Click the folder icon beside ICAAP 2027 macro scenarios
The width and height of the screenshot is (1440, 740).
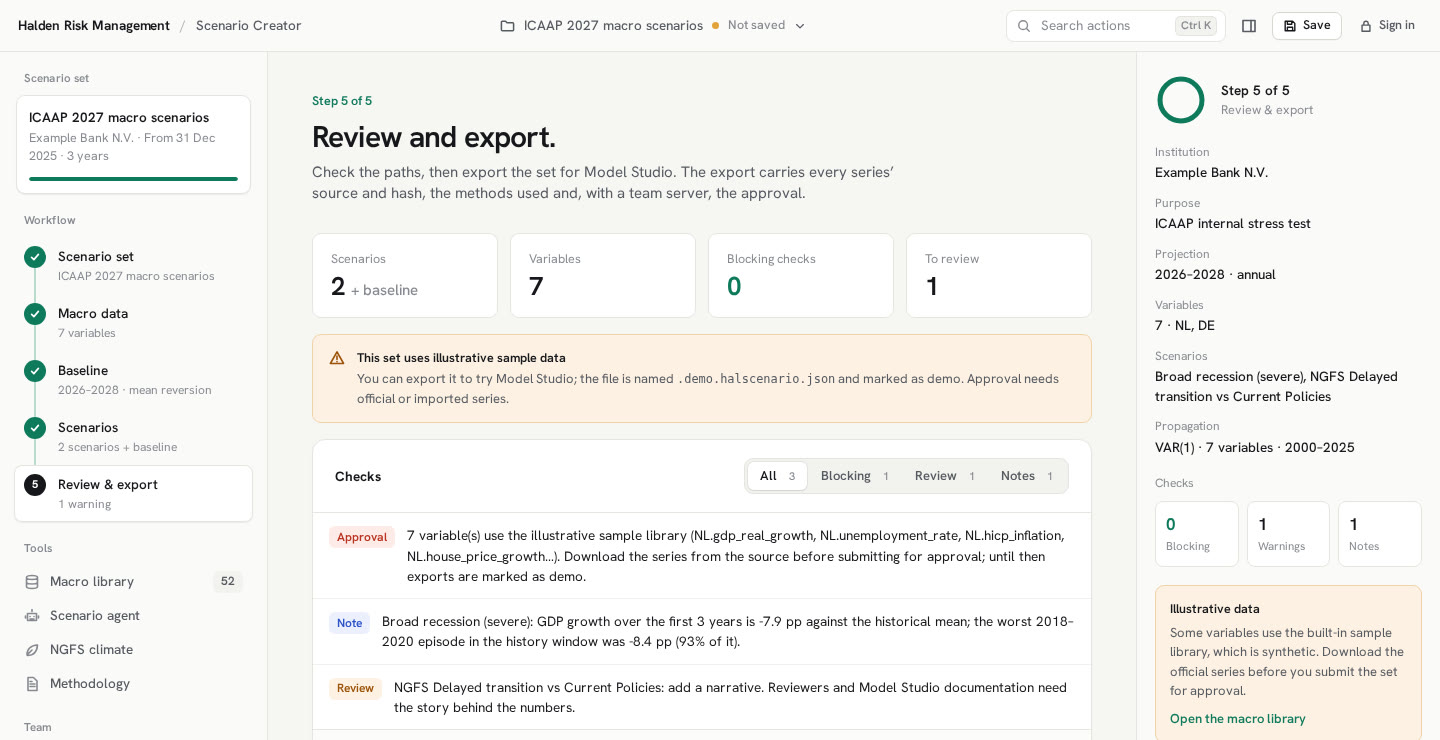[507, 26]
